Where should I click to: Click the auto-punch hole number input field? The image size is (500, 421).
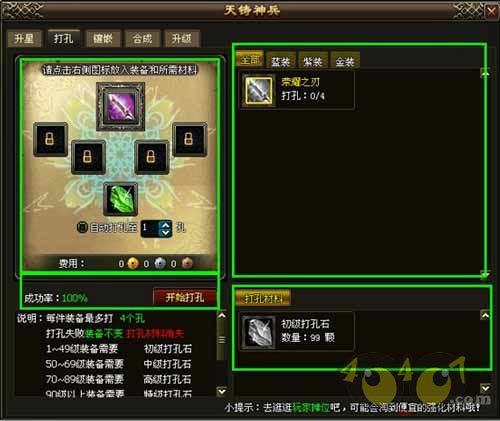(x=151, y=228)
